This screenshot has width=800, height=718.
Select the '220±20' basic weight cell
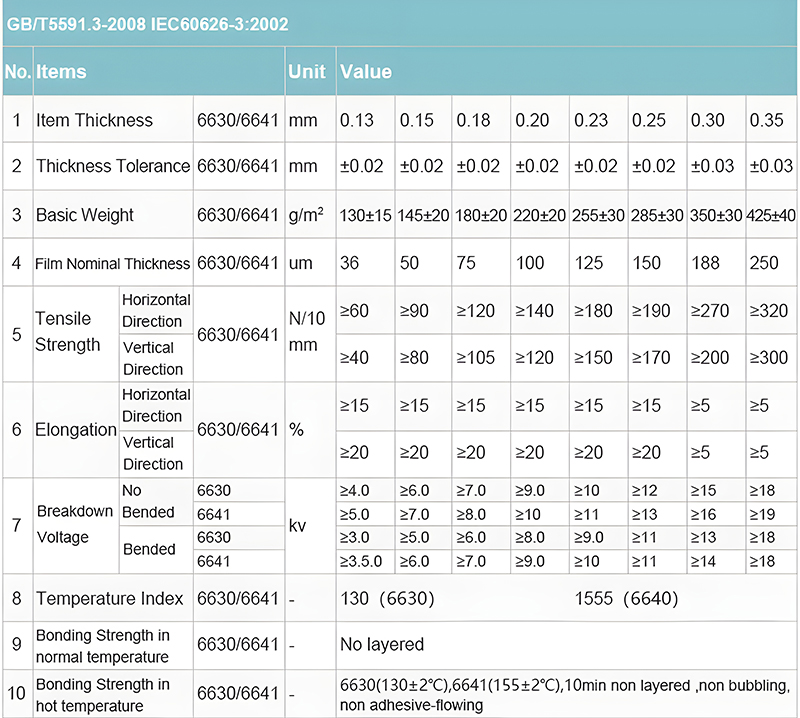click(x=539, y=215)
